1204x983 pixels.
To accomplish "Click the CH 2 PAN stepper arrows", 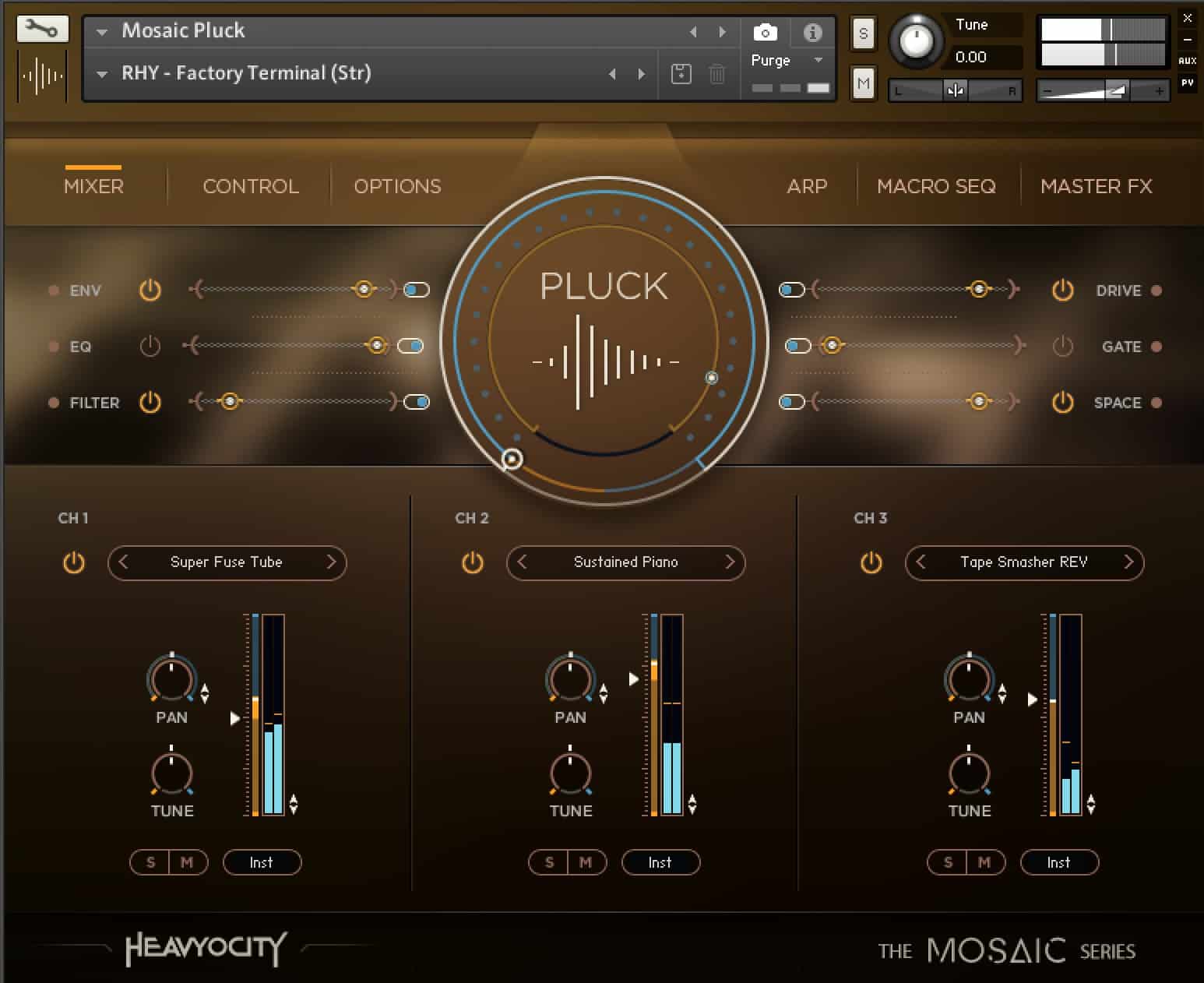I will pyautogui.click(x=604, y=693).
